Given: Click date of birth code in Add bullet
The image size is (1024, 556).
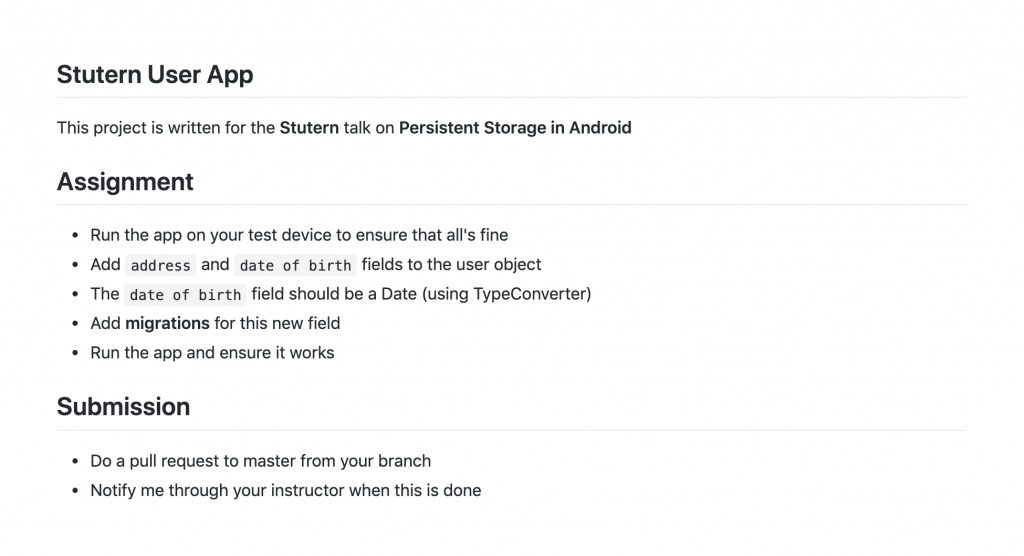Looking at the screenshot, I should (295, 265).
